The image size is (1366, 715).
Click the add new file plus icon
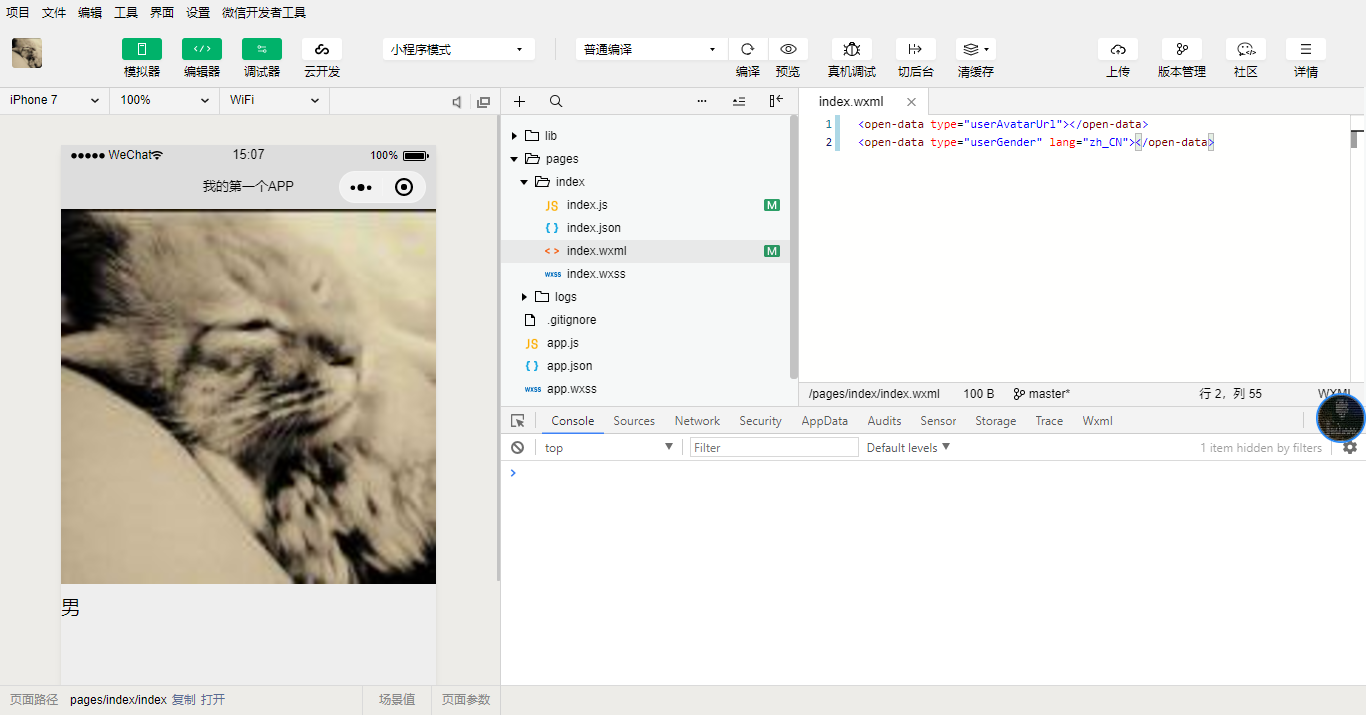[519, 101]
